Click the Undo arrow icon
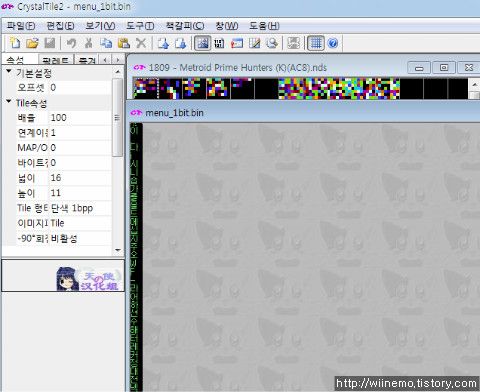This screenshot has width=480, height=392. [x=71, y=43]
